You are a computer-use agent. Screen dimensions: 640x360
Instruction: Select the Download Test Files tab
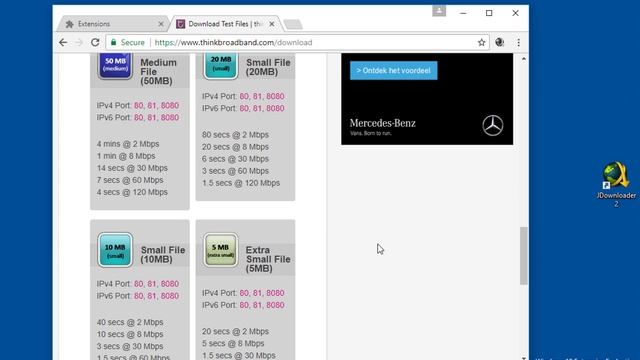click(225, 24)
